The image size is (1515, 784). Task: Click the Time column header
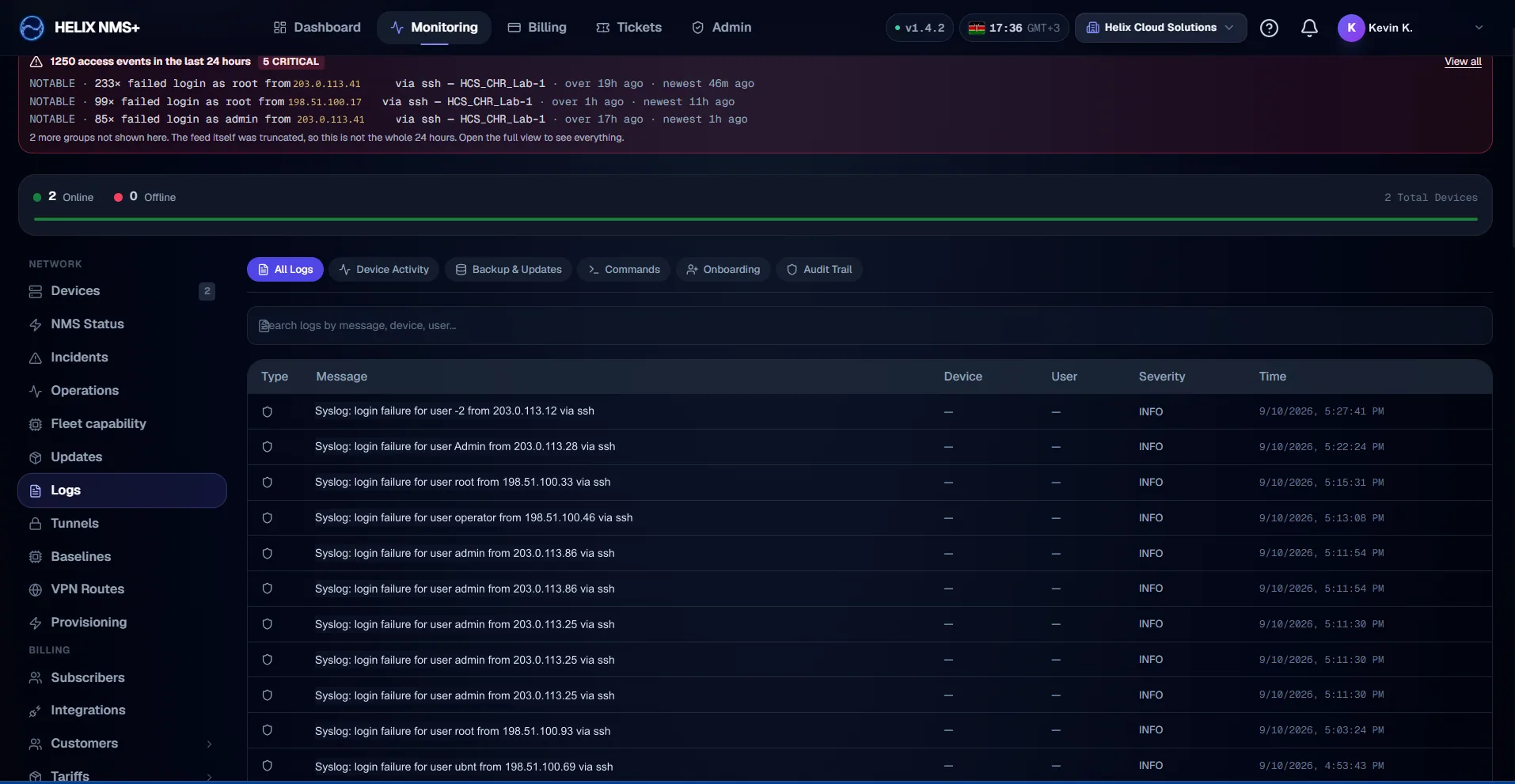coord(1273,377)
